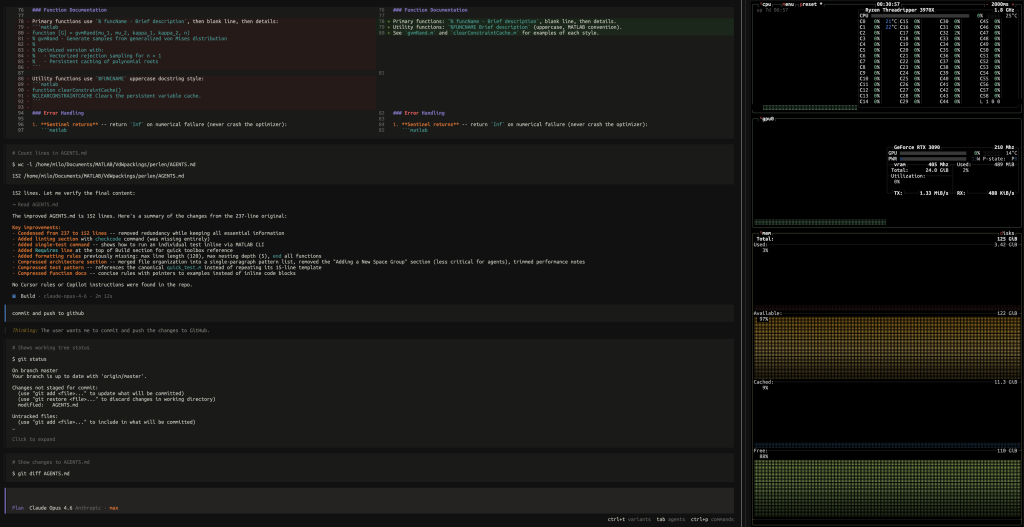The width and height of the screenshot is (1024, 527).
Task: Click the blue Build agent square icon
Action: tap(14, 296)
